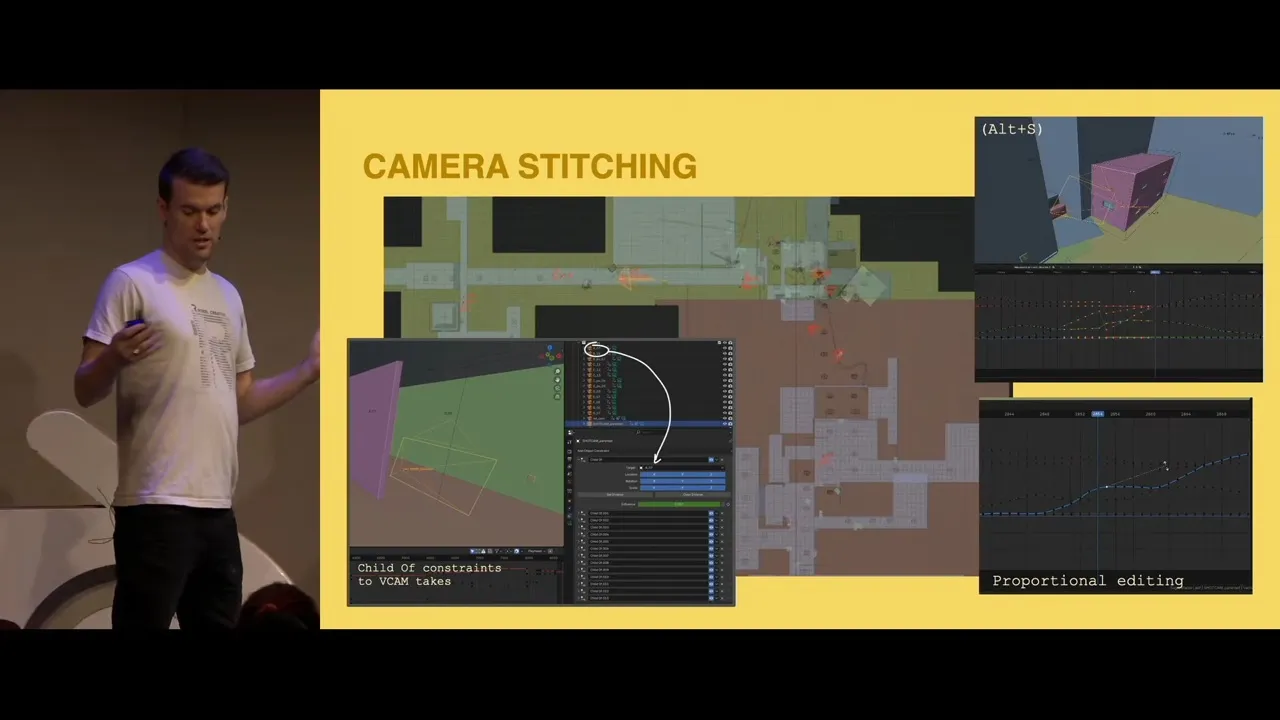Viewport: 1280px width, 720px height.
Task: Open extras dropdown on Child Of.006
Action: [x=717, y=549]
